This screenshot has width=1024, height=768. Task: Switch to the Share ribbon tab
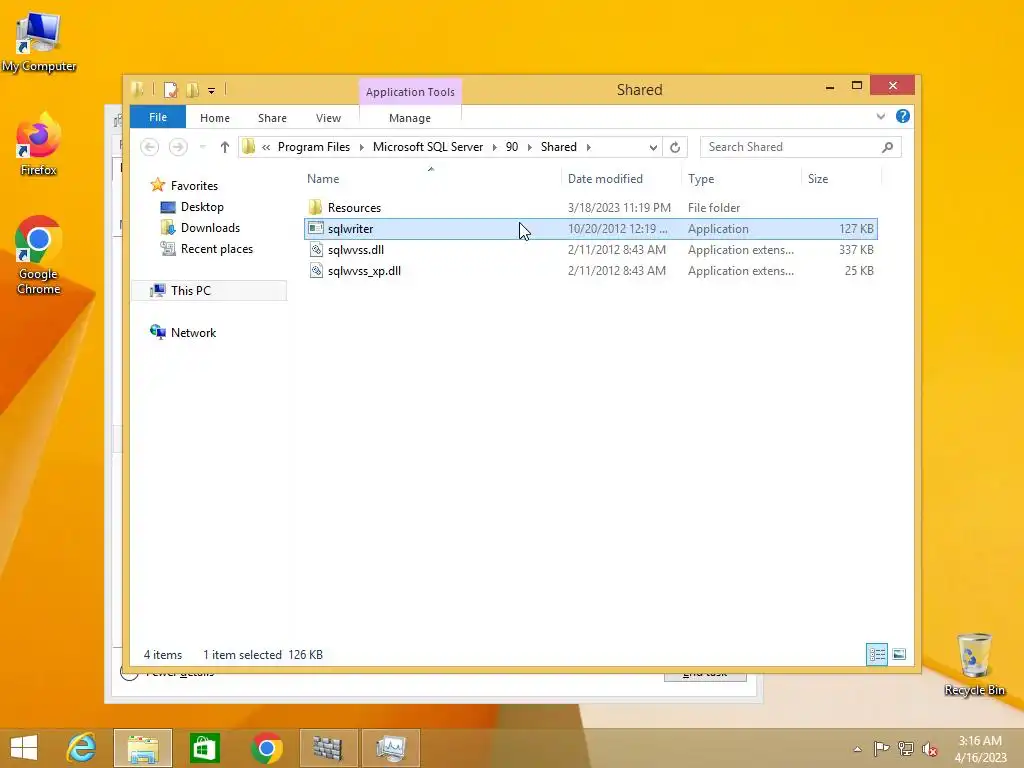coord(272,118)
